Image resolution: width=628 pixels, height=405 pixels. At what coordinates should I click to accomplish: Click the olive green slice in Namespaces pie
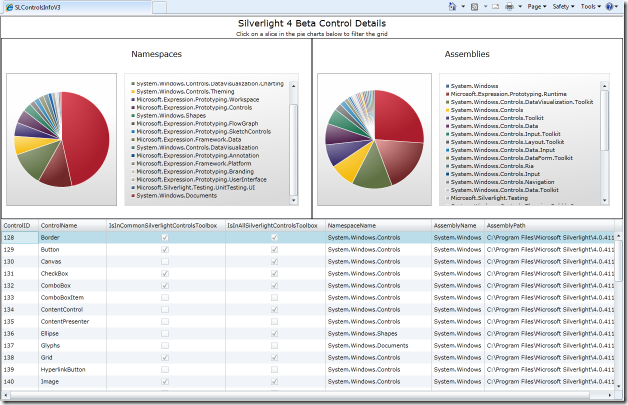tap(38, 162)
